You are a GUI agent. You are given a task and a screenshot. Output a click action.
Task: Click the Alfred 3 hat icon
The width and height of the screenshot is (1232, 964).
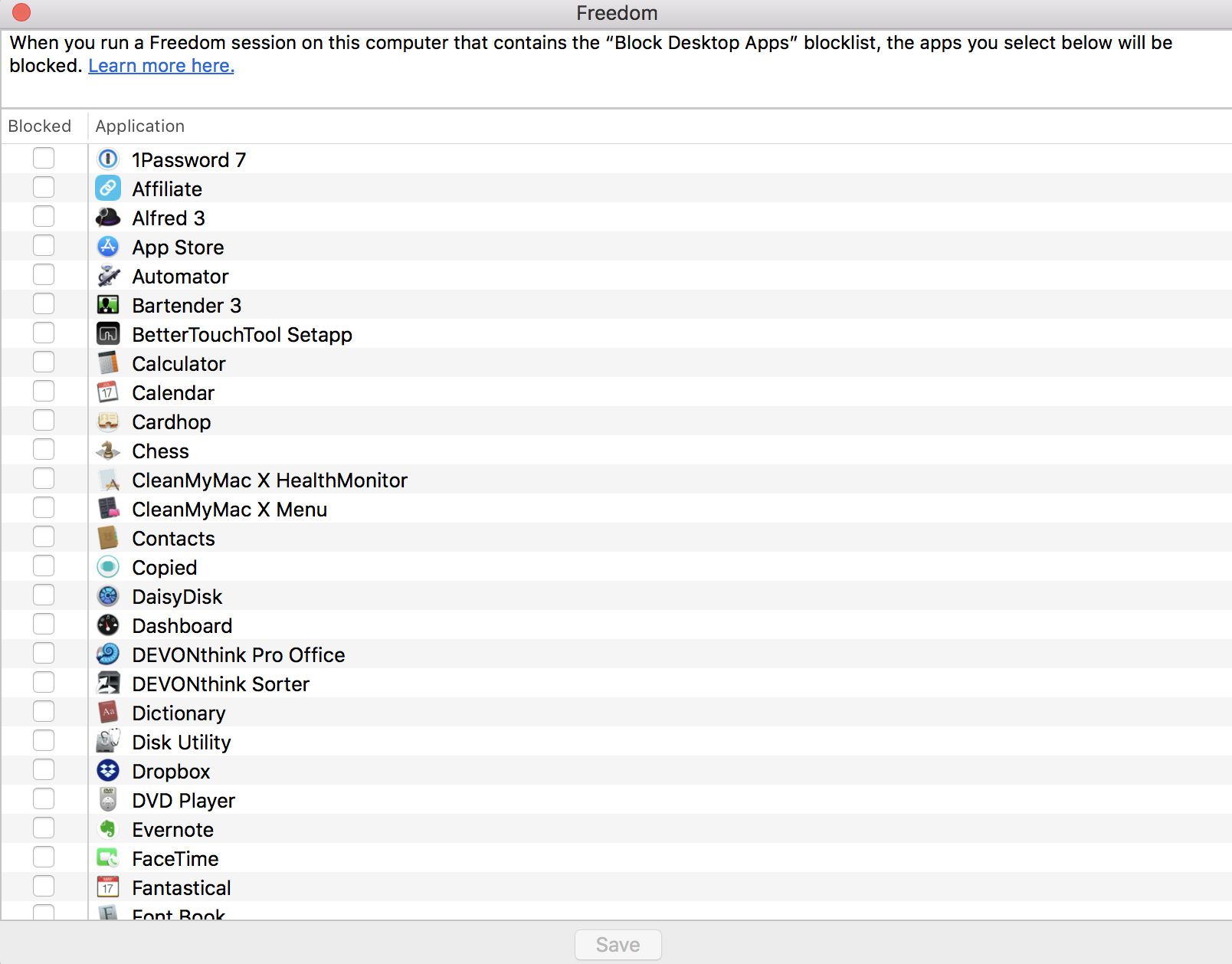108,217
